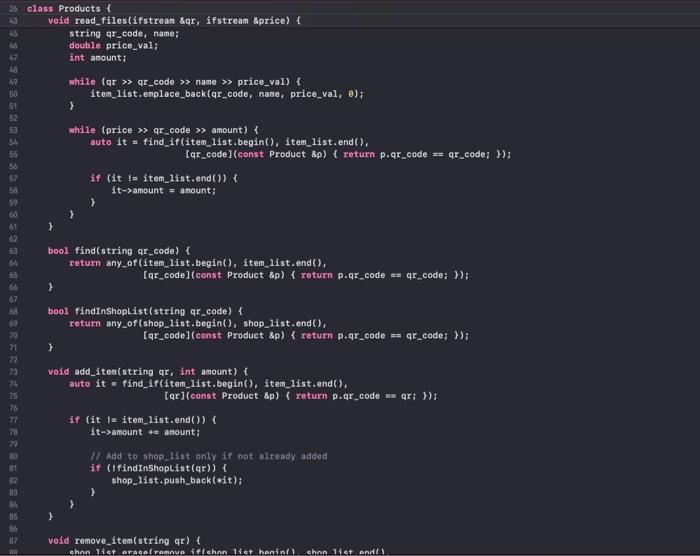Click 'any_of' on line 64
The image size is (700, 556).
121,263
